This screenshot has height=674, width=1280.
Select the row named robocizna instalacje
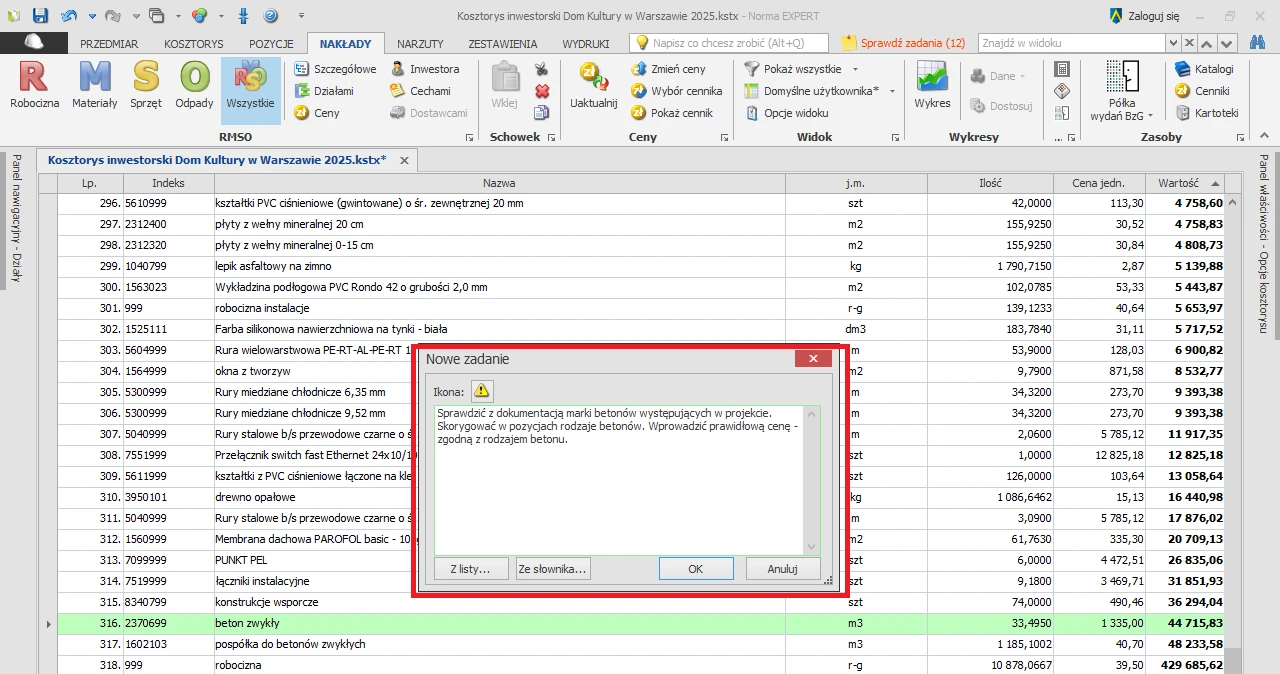click(639, 308)
